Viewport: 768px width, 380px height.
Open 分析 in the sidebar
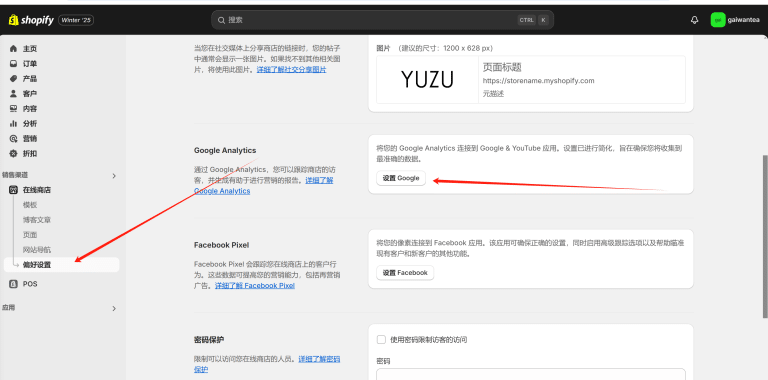[30, 123]
